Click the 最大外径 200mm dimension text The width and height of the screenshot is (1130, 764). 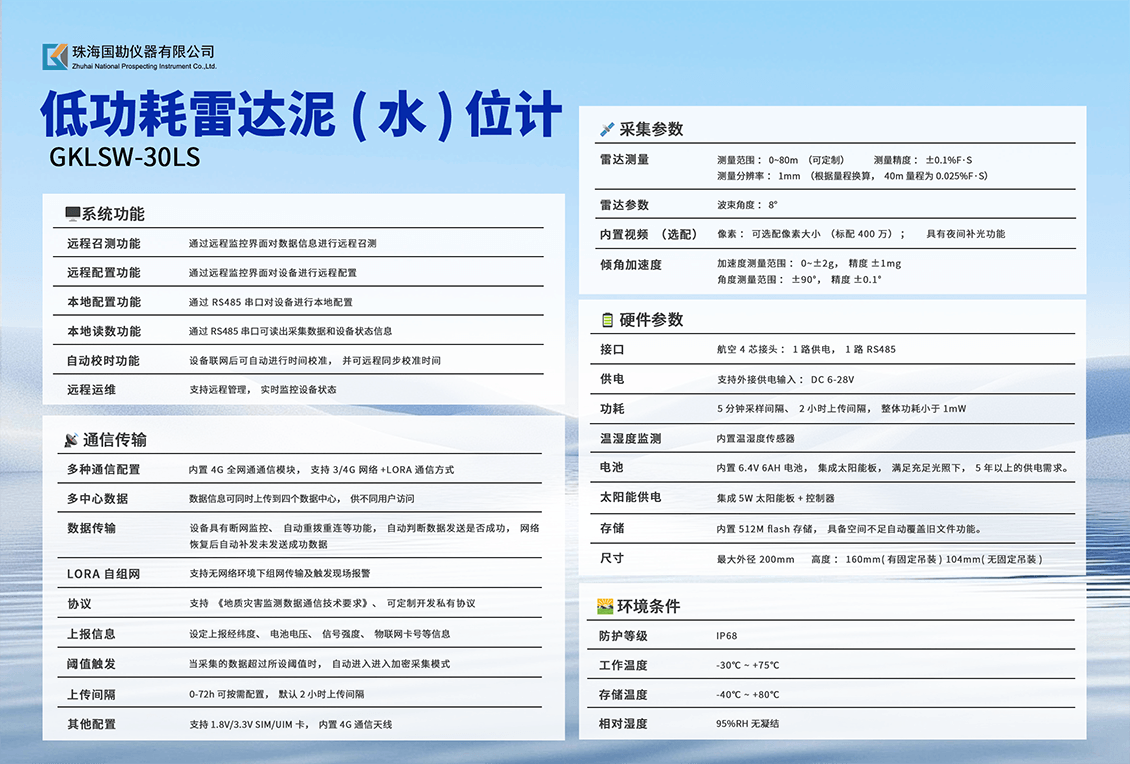(x=755, y=559)
